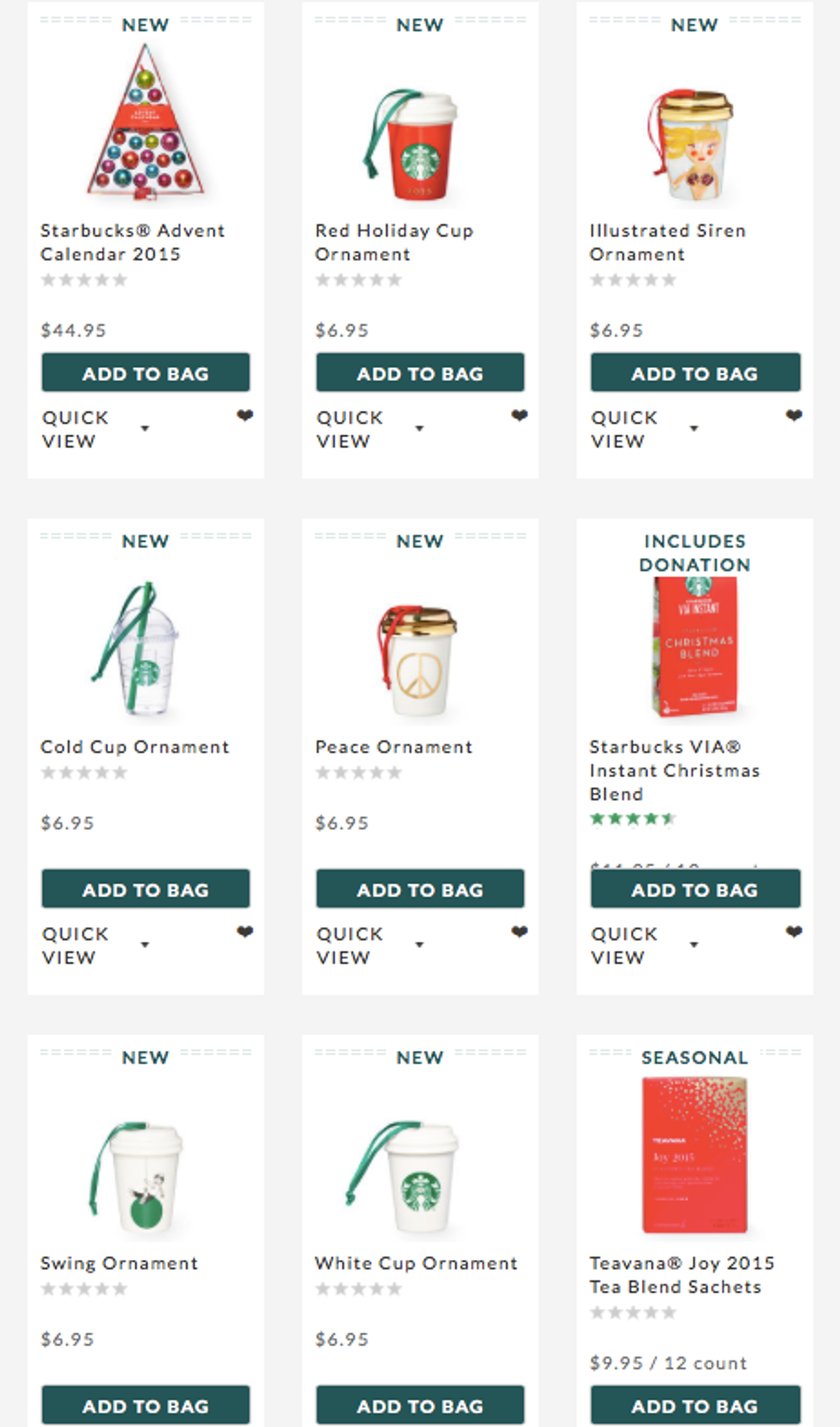Expand Quick View arrow for Advent Calendar
The width and height of the screenshot is (840, 1427).
tap(145, 429)
